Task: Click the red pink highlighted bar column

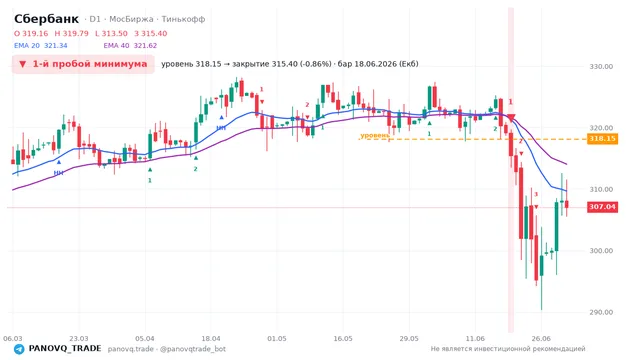Action: pyautogui.click(x=511, y=170)
